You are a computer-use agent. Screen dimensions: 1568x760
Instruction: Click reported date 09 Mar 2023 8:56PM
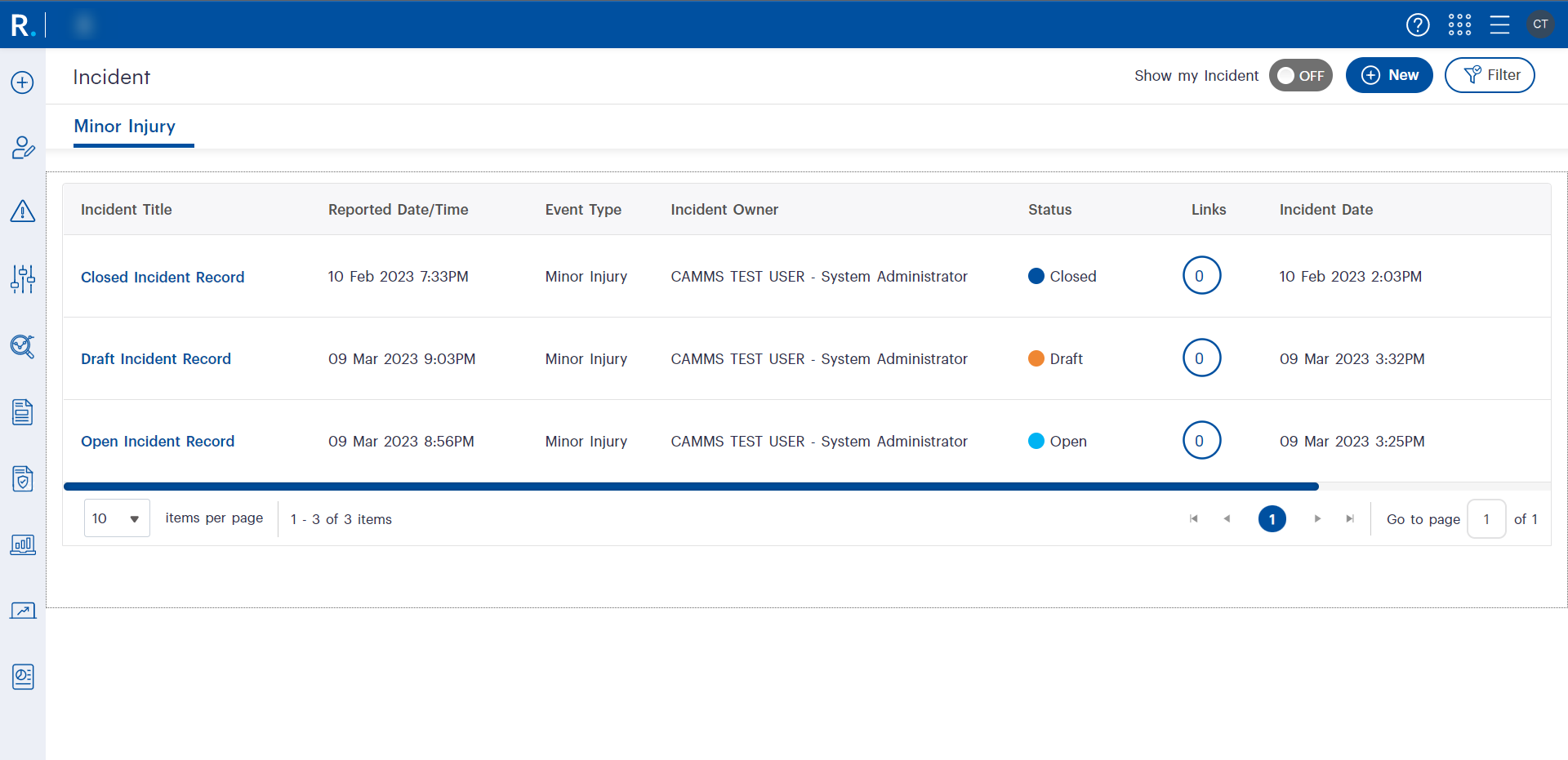click(x=401, y=442)
